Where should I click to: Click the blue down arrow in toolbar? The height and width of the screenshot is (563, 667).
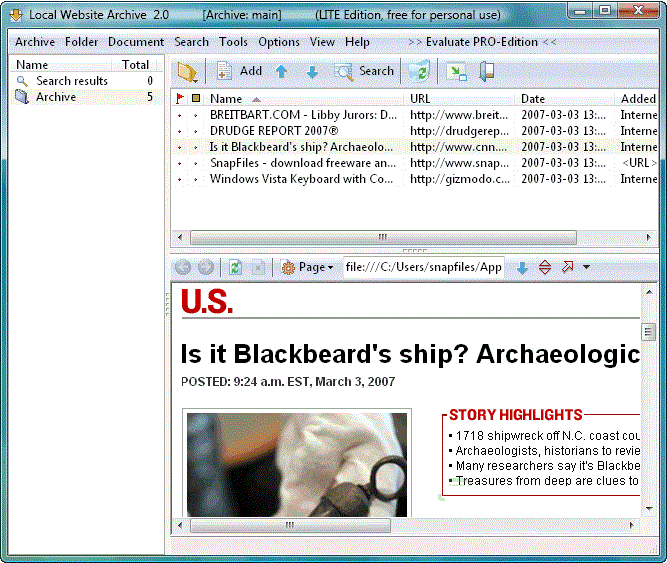pyautogui.click(x=312, y=72)
